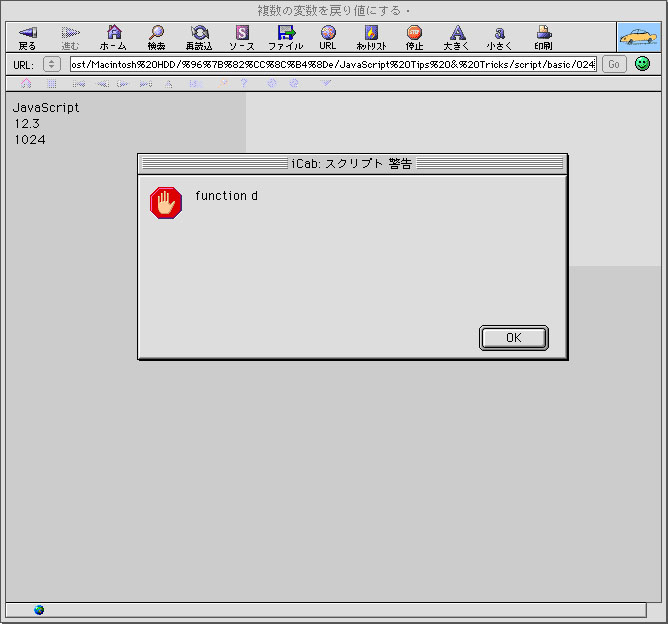Click the red stop hand icon in alert
The width and height of the screenshot is (668, 624).
[x=166, y=203]
